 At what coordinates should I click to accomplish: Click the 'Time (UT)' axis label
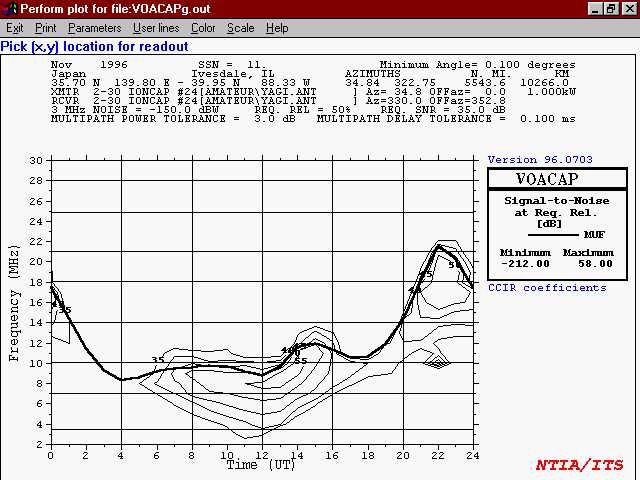click(x=260, y=465)
